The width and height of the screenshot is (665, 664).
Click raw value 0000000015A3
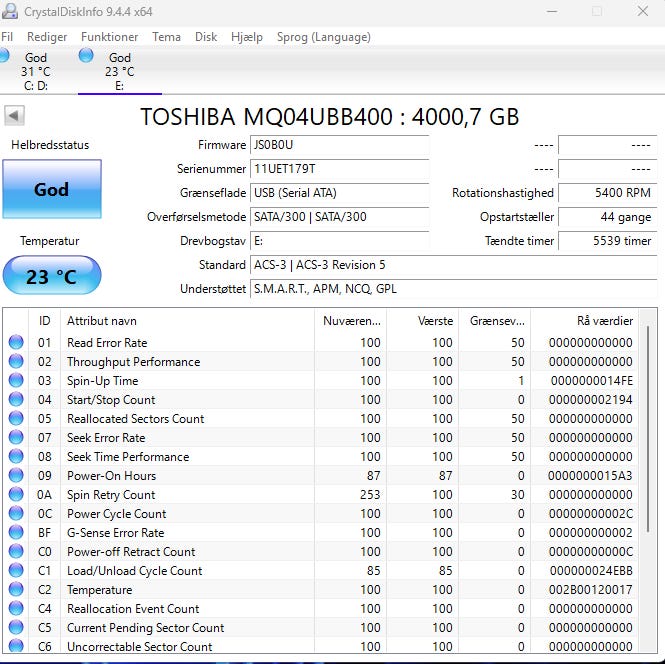click(590, 476)
